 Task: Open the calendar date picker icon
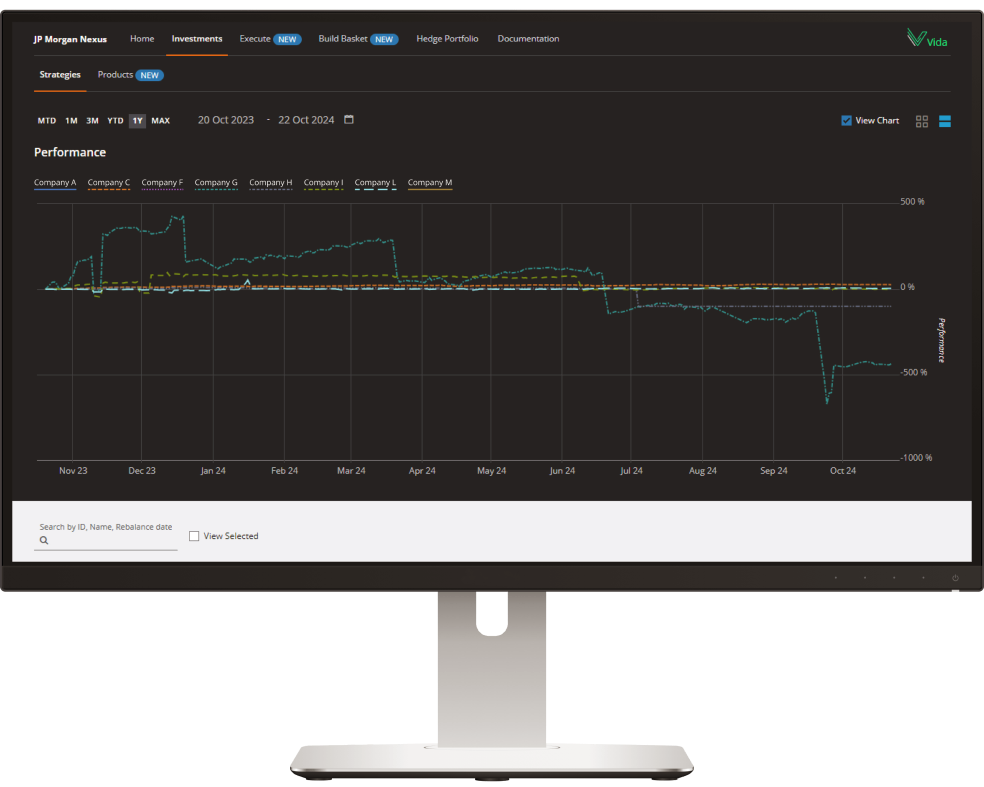tap(349, 120)
